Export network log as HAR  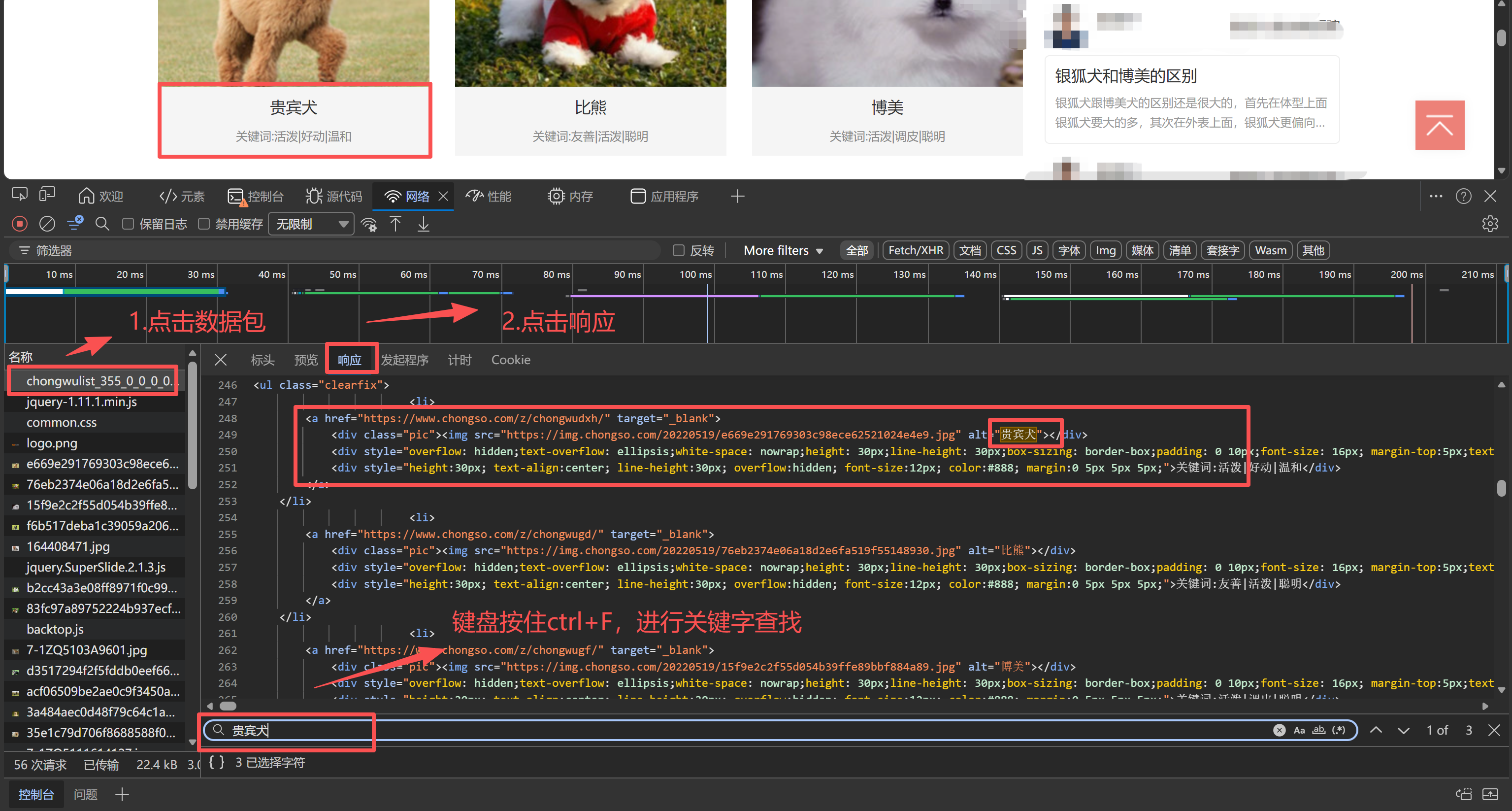click(x=423, y=223)
